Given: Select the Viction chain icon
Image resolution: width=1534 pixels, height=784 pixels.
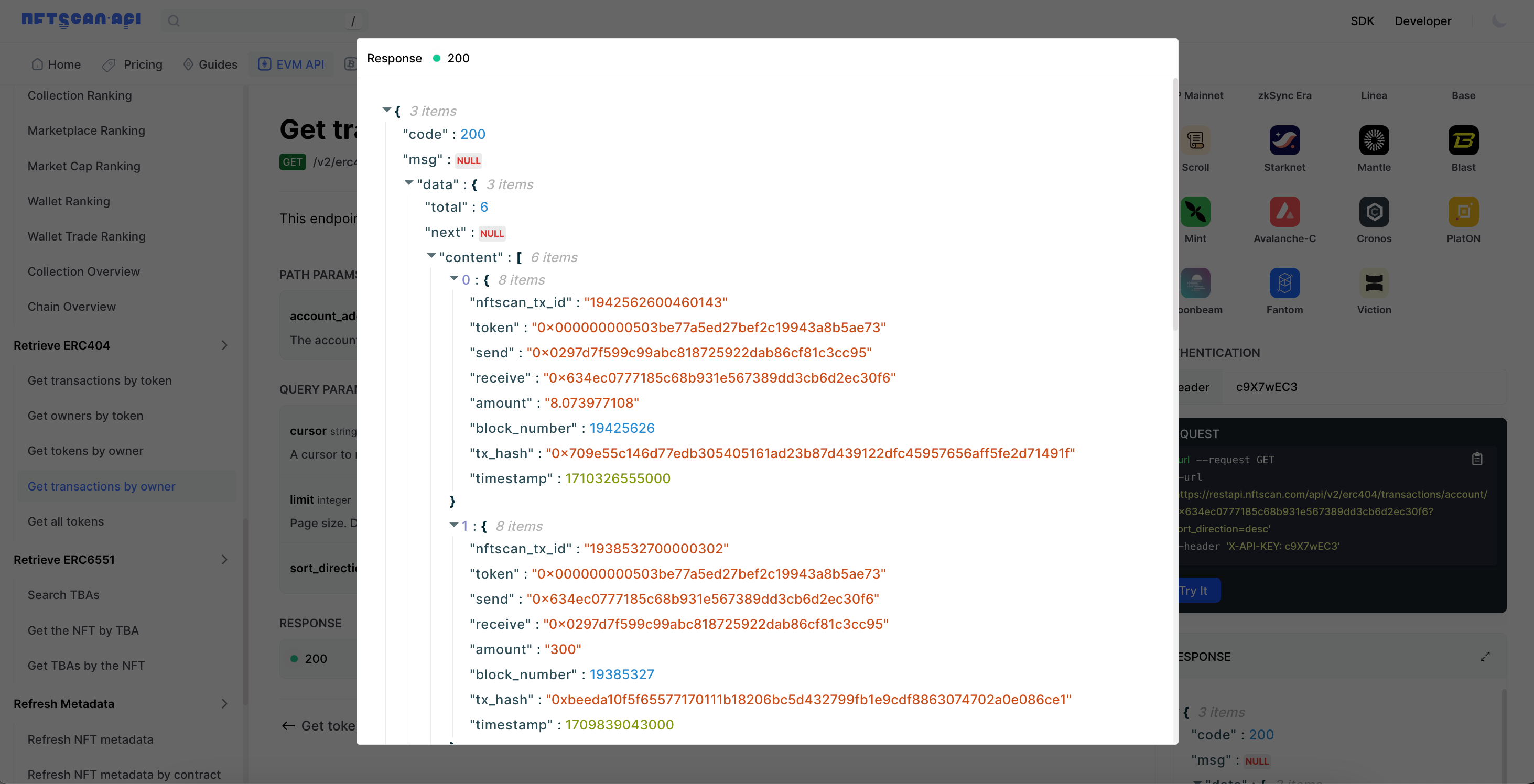Looking at the screenshot, I should point(1374,283).
